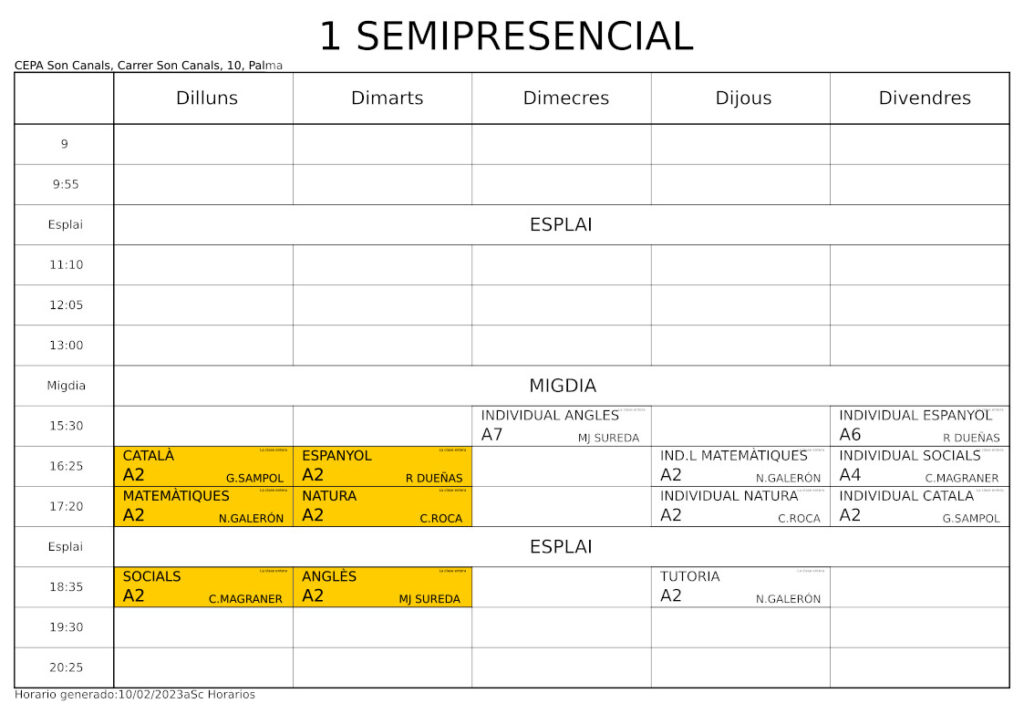Image resolution: width=1024 pixels, height=724 pixels.
Task: Click the morning ESPLAI break row
Action: pos(562,225)
